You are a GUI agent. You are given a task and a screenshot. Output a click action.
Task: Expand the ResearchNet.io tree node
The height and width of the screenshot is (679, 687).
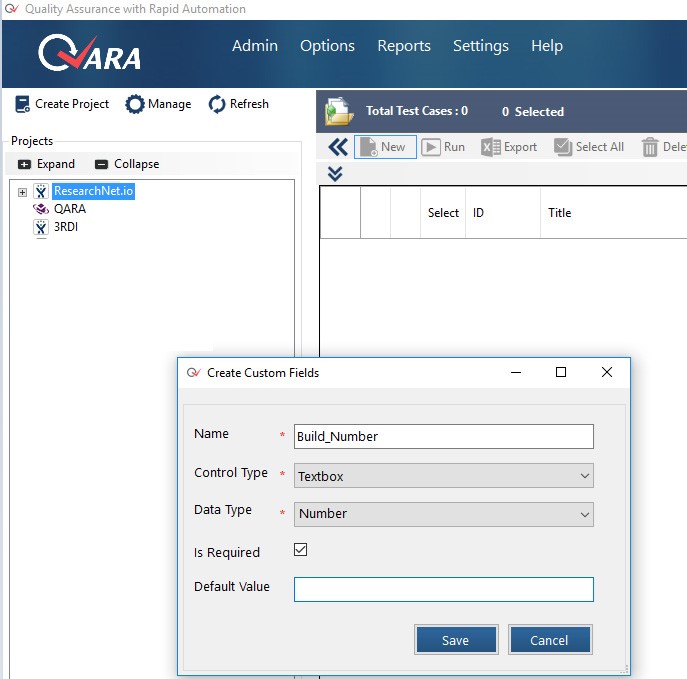22,192
